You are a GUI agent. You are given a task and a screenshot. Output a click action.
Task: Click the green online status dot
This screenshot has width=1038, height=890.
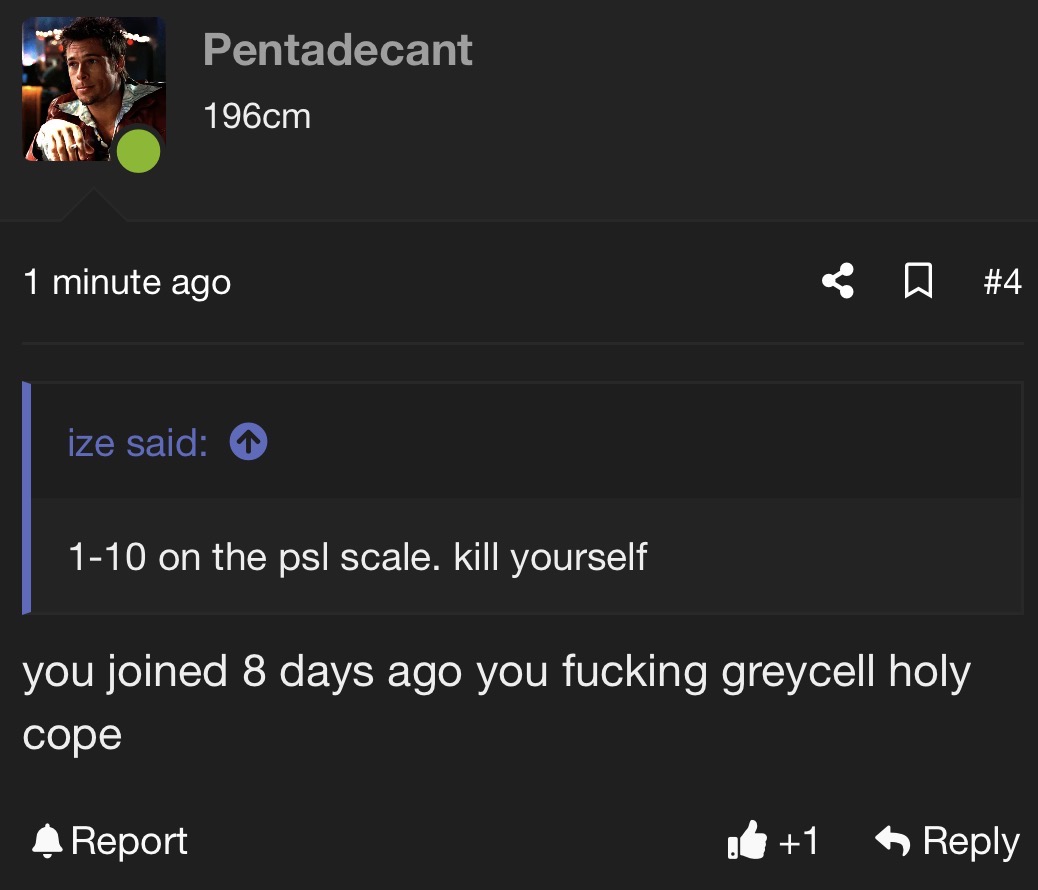[138, 151]
